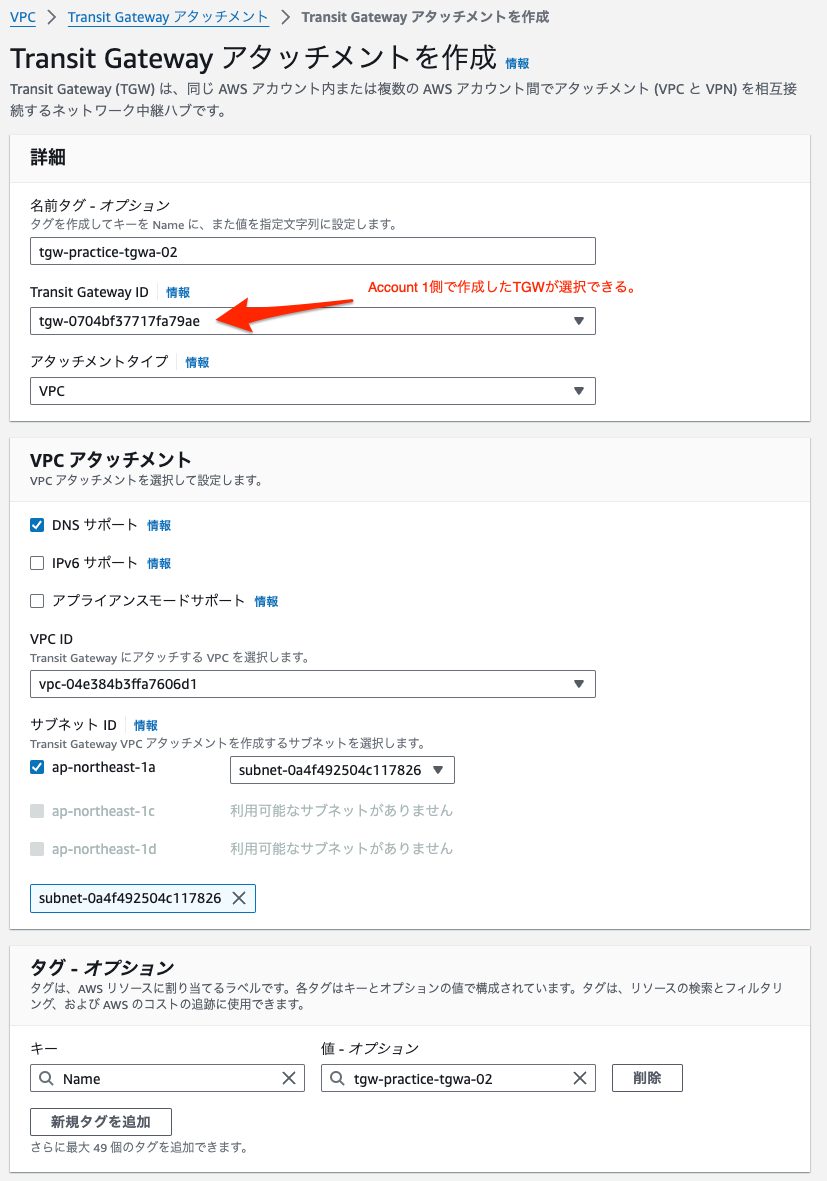Click the magnifier icon in the value field
This screenshot has height=1181, width=827.
[336, 1078]
